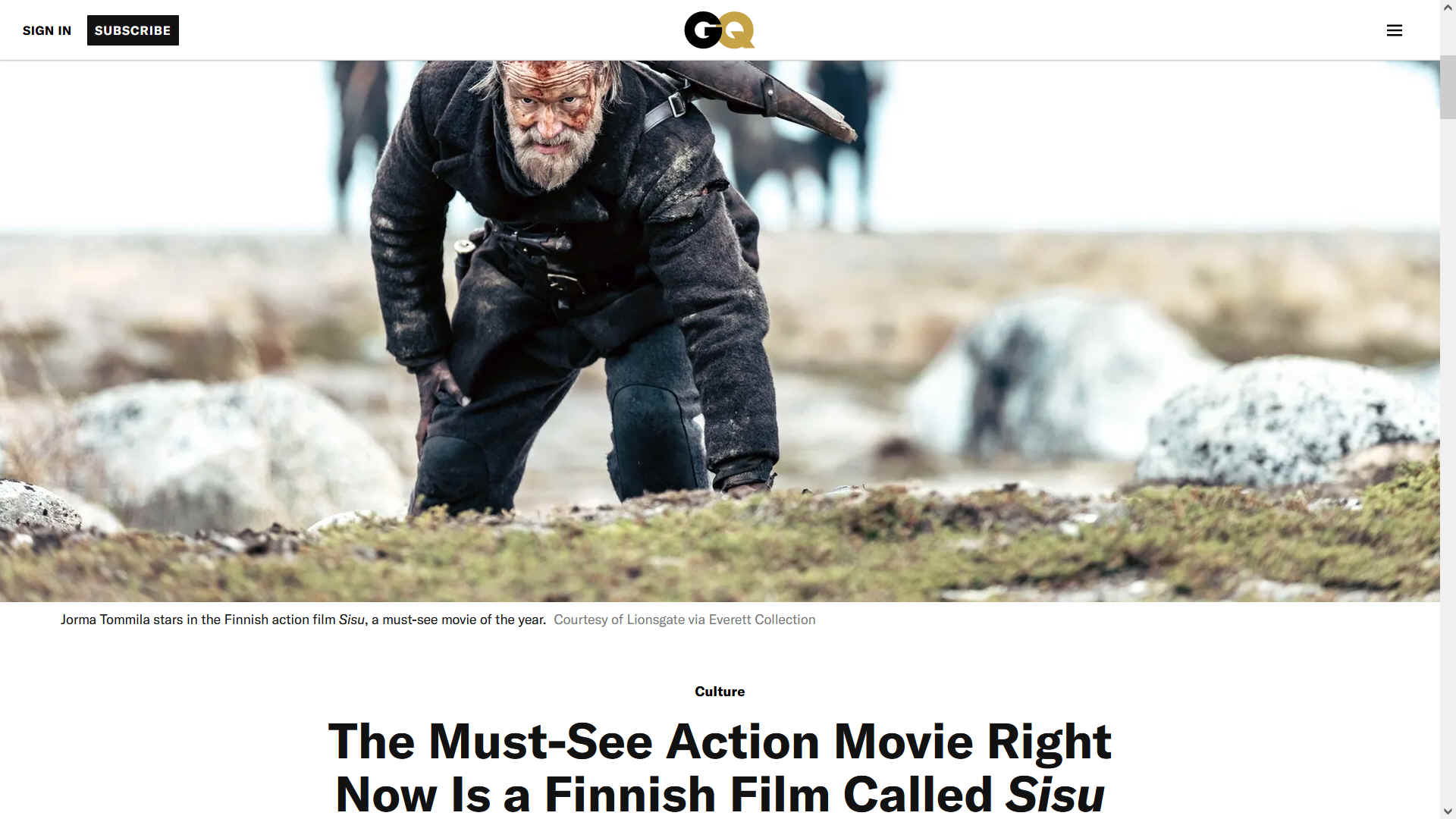Image resolution: width=1456 pixels, height=819 pixels.
Task: Click the Subscribe button
Action: tap(133, 30)
